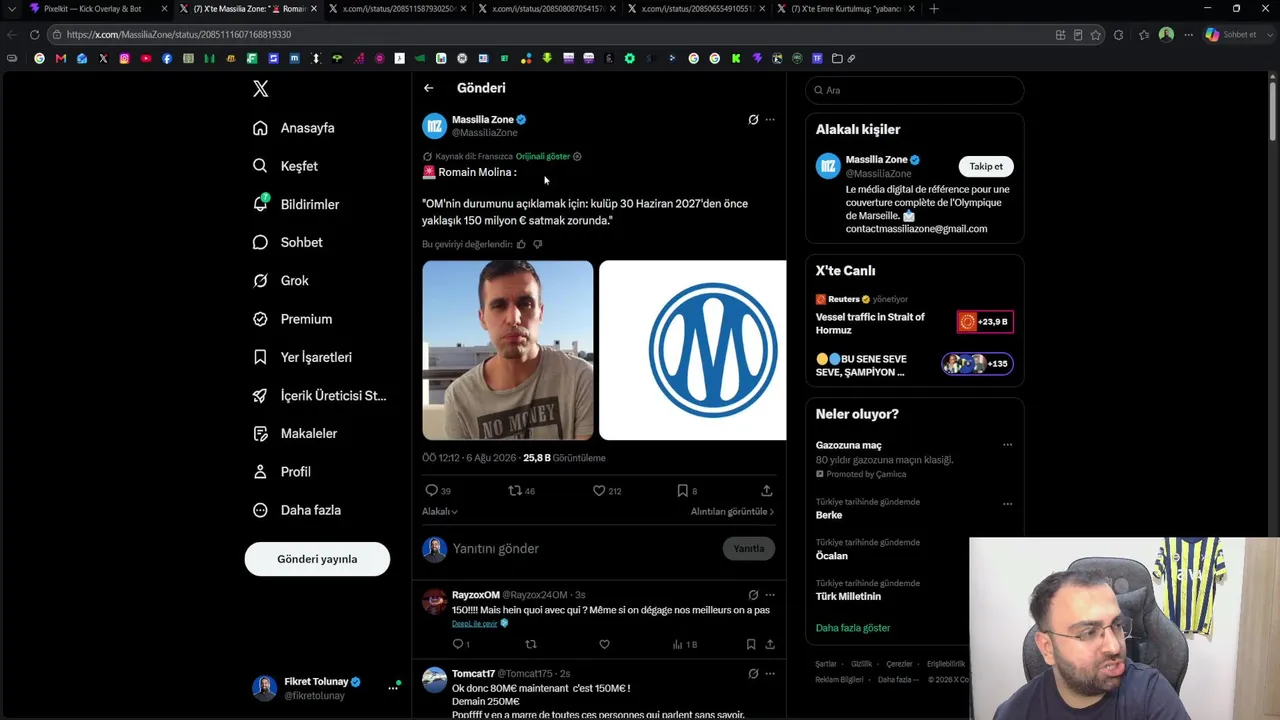The width and height of the screenshot is (1280, 720).
Task: Click the Yanıtla reply button
Action: [749, 548]
